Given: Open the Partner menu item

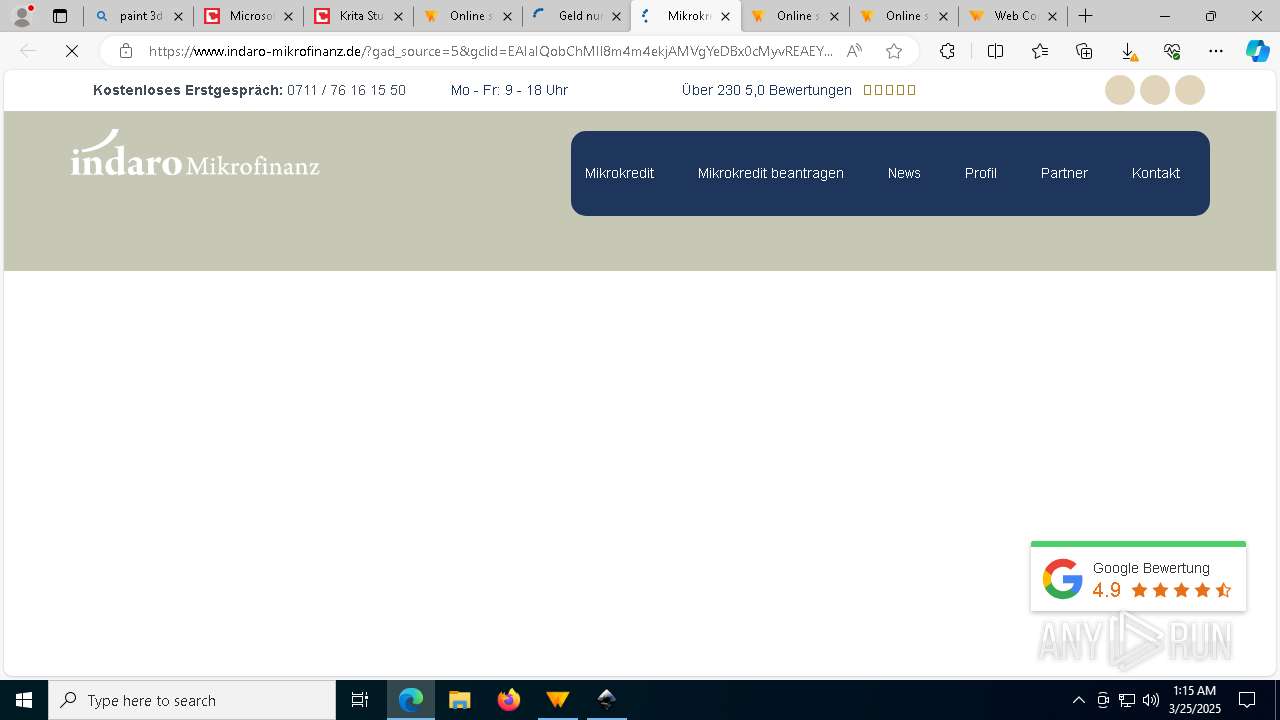Looking at the screenshot, I should 1064,173.
